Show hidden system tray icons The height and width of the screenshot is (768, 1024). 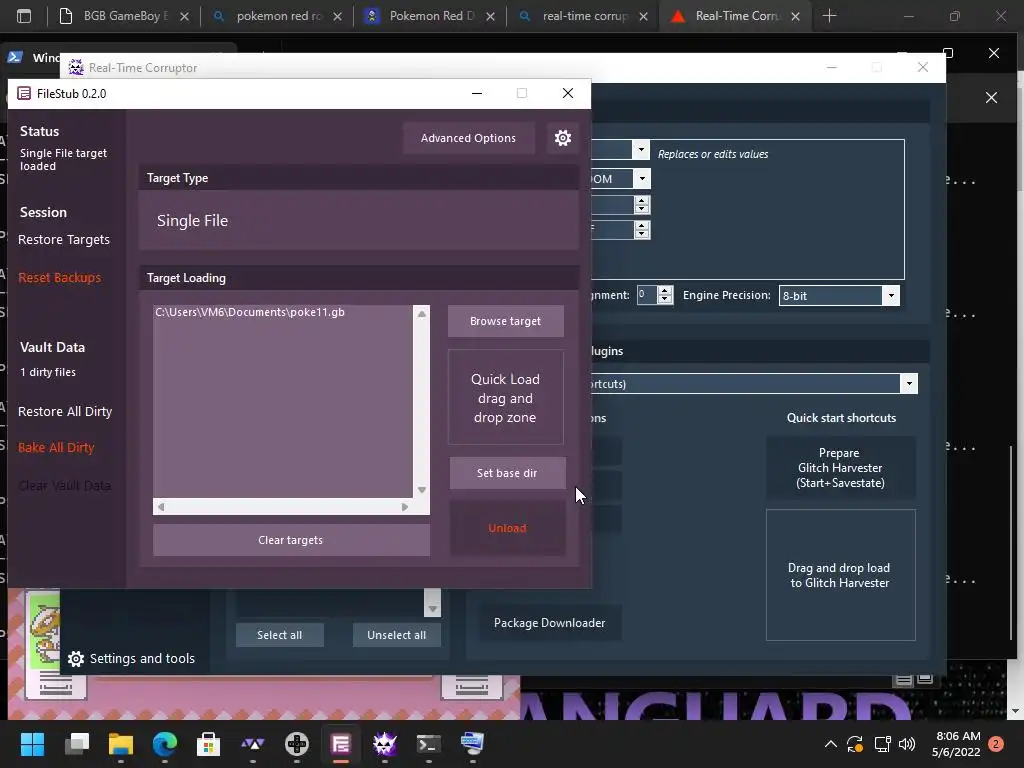click(831, 744)
